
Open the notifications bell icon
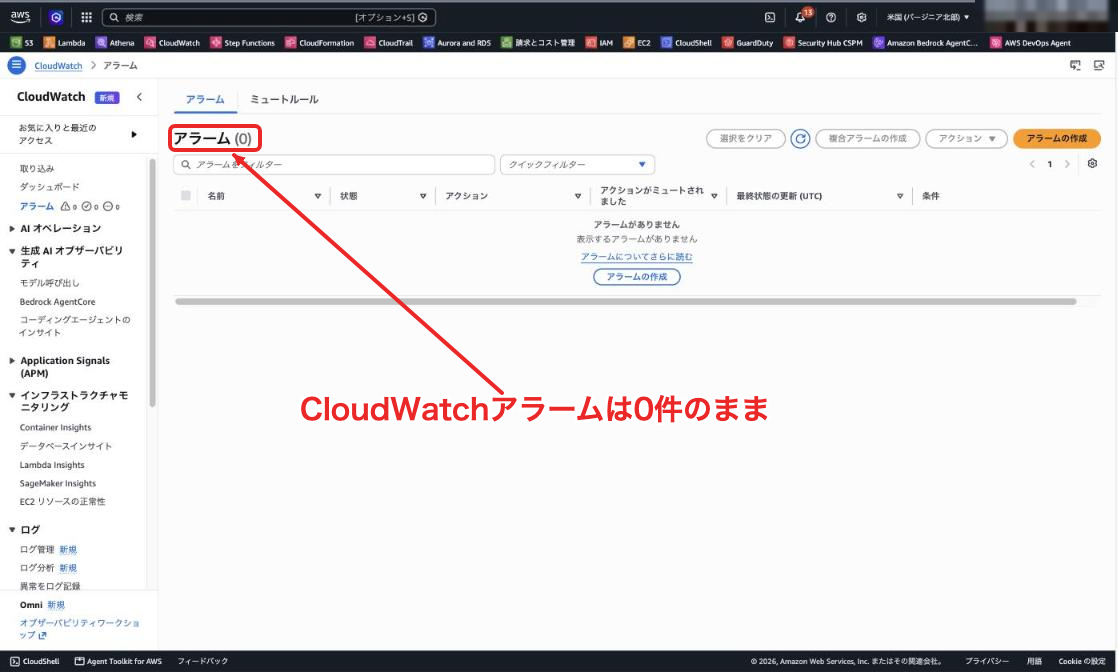[801, 17]
